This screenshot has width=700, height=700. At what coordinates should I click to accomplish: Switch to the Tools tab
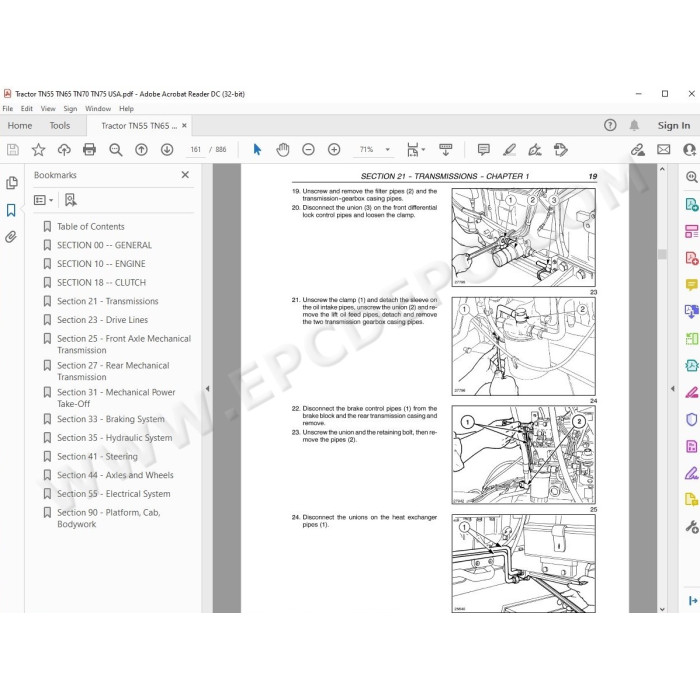[60, 125]
